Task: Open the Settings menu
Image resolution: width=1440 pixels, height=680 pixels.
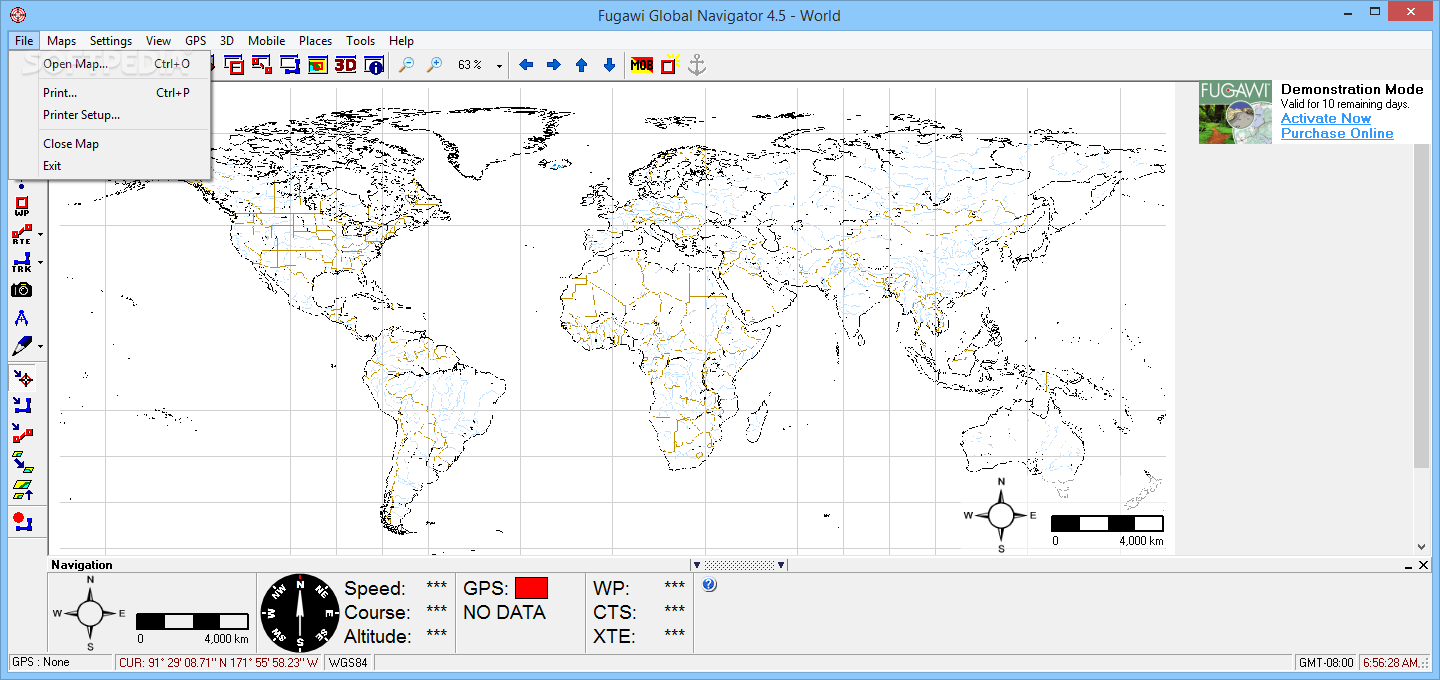Action: [110, 41]
